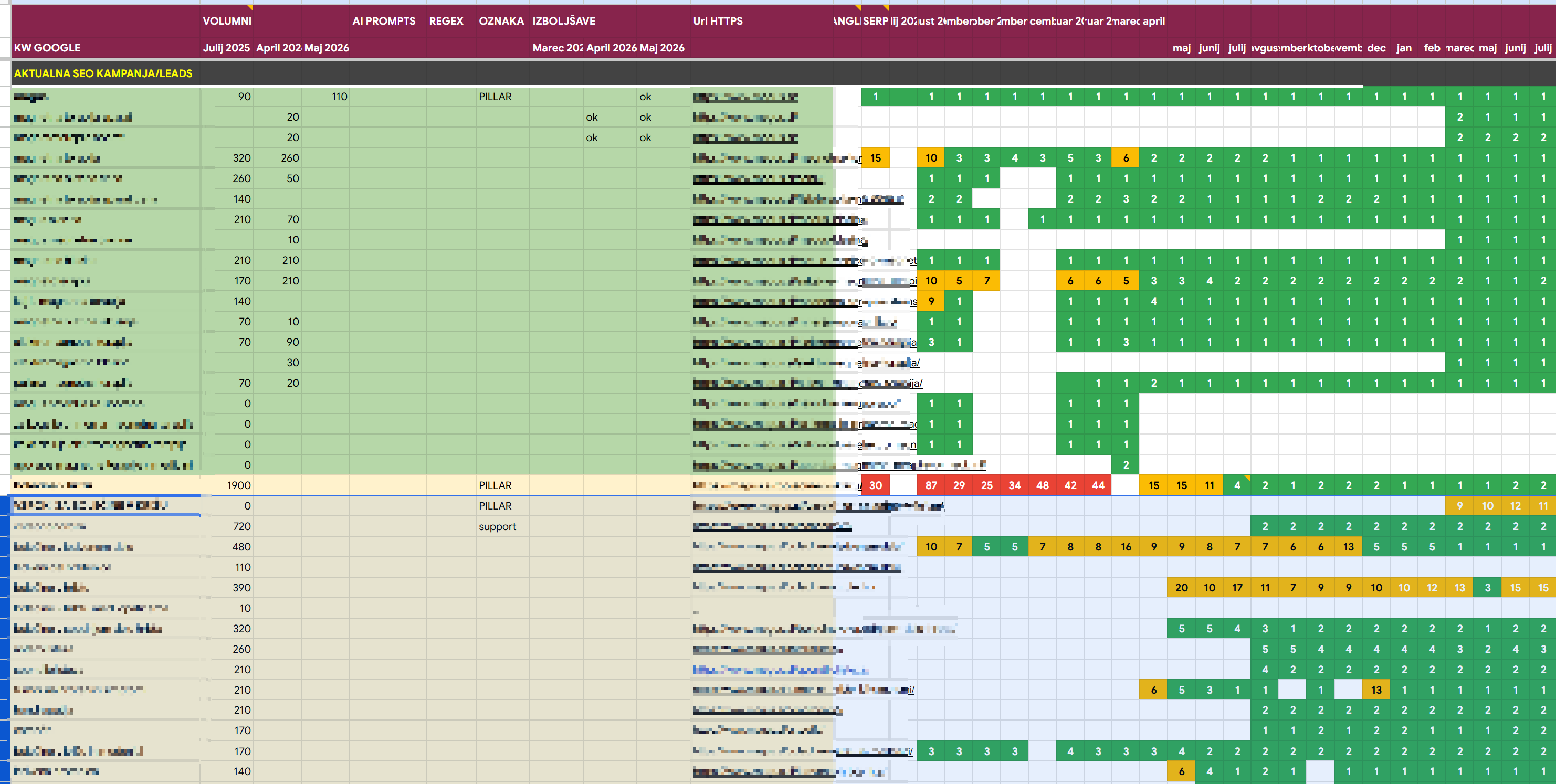Click the volume cell showing 390
The width and height of the screenshot is (1556, 784).
[226, 588]
